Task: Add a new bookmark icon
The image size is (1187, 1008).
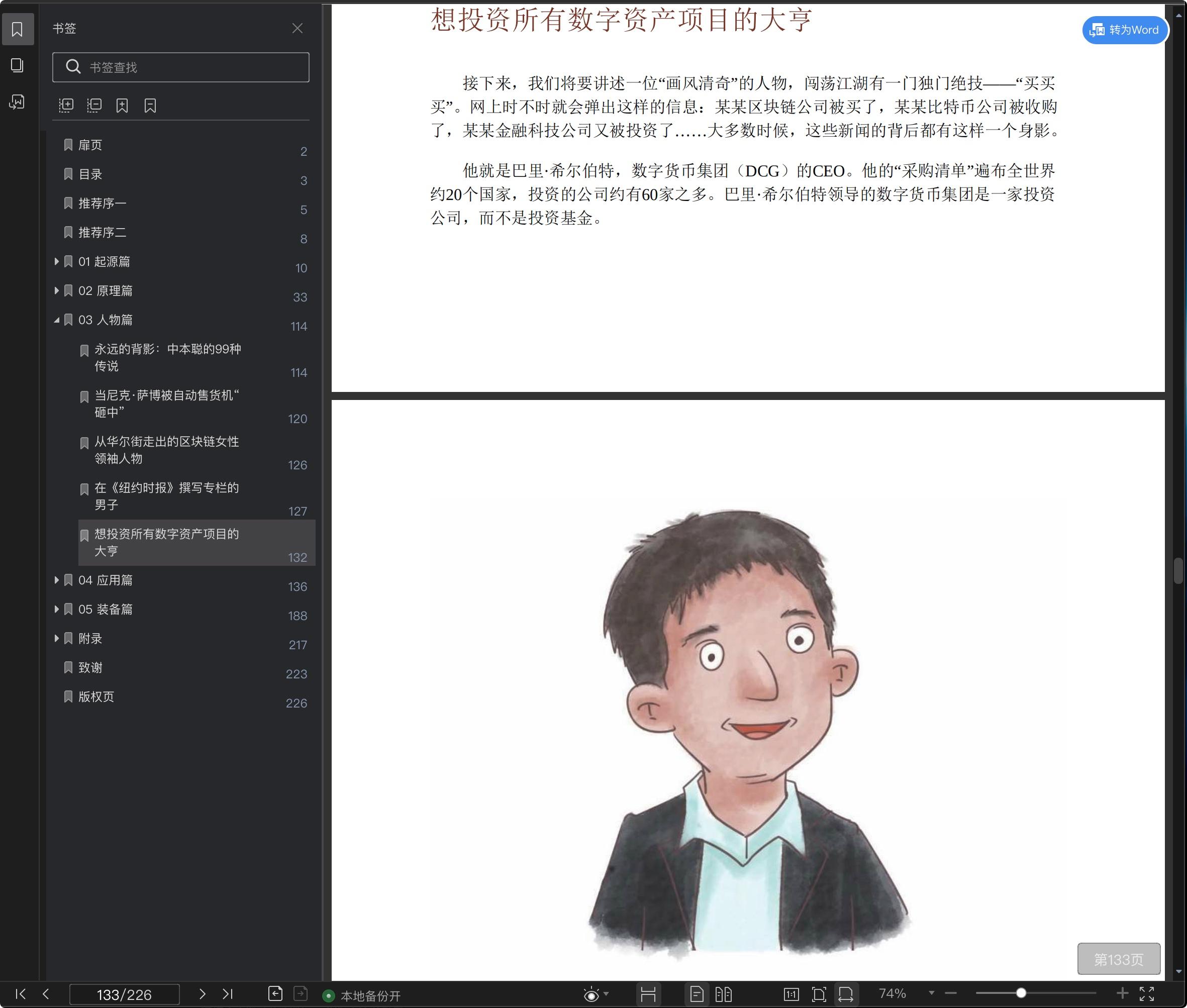Action: click(x=122, y=105)
